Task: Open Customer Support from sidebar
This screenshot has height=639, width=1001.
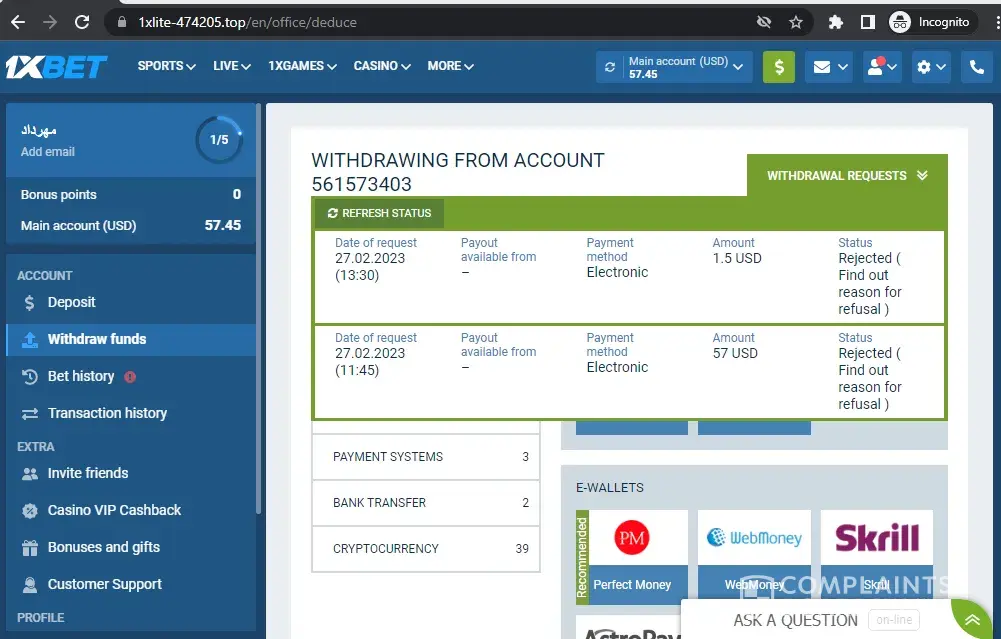Action: click(131, 584)
